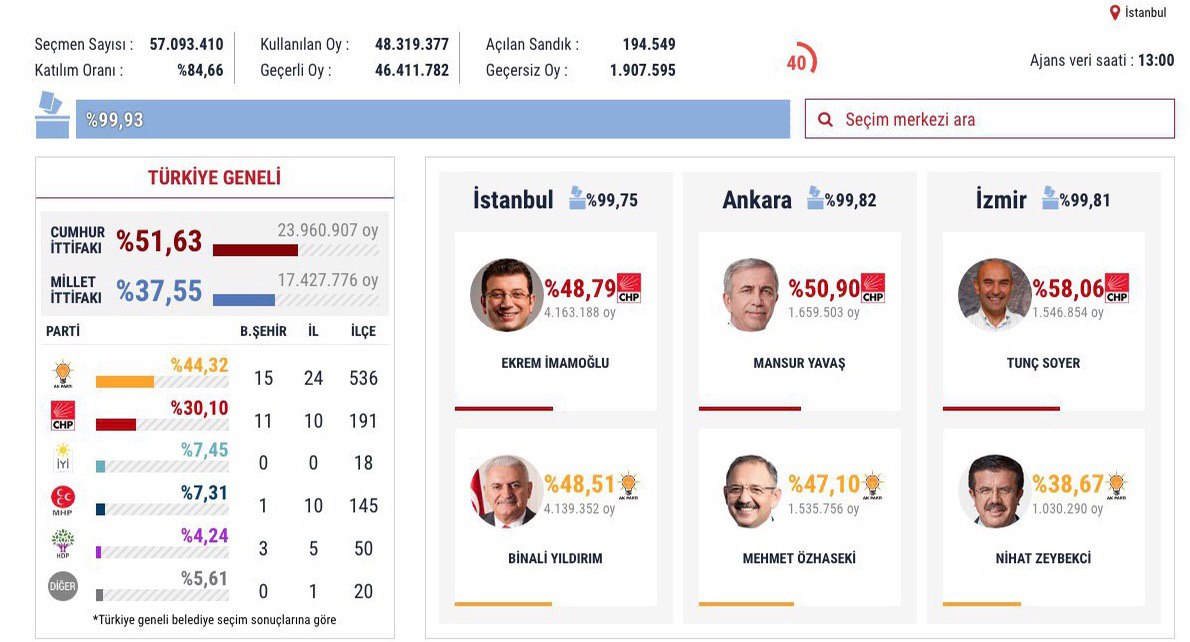
Task: Type in the Seçim merkezi ara field
Action: [1000, 119]
